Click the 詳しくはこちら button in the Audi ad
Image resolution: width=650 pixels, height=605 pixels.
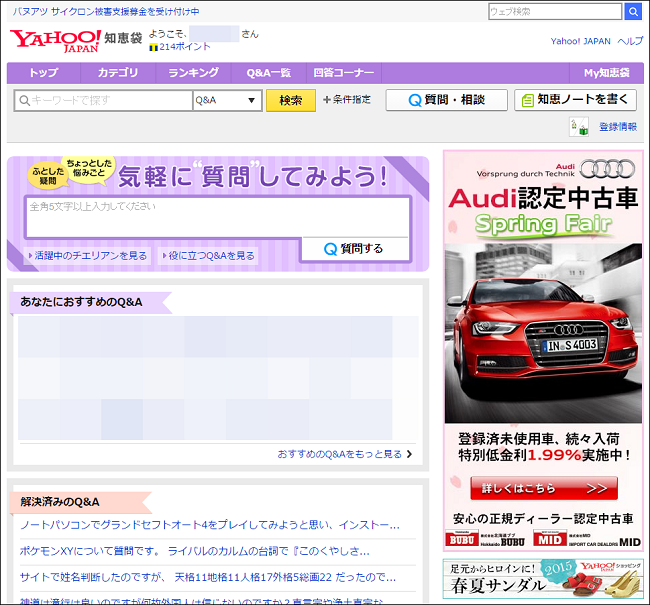pyautogui.click(x=544, y=488)
